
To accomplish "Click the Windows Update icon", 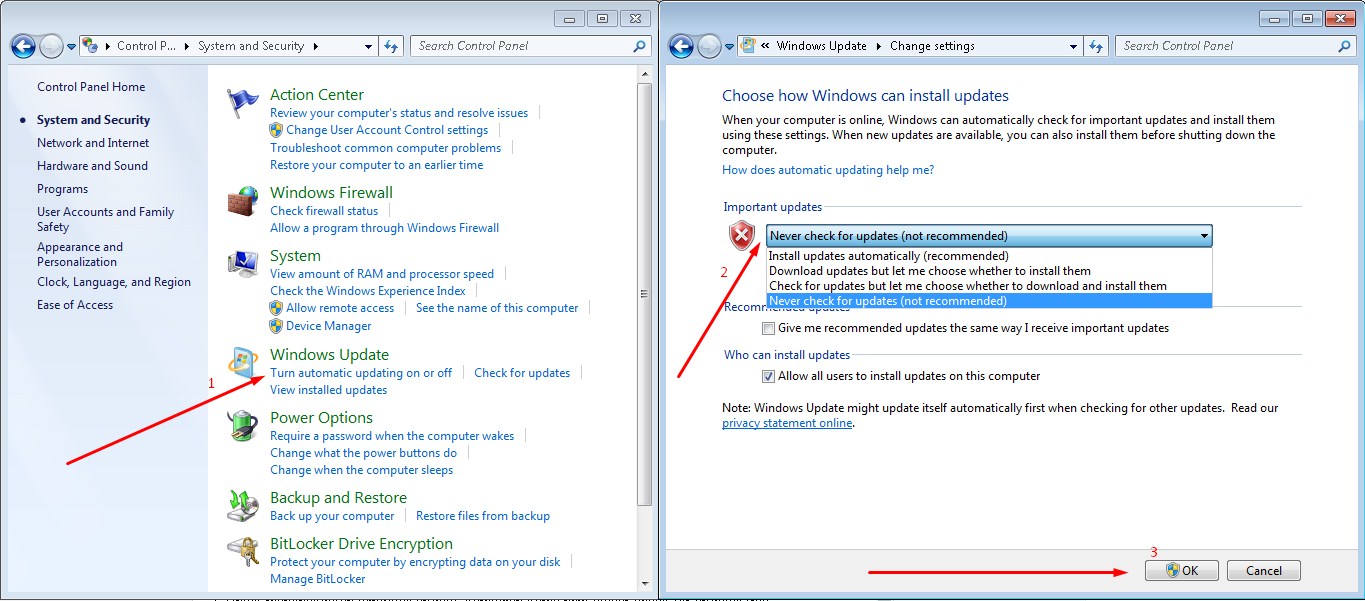I will click(243, 363).
